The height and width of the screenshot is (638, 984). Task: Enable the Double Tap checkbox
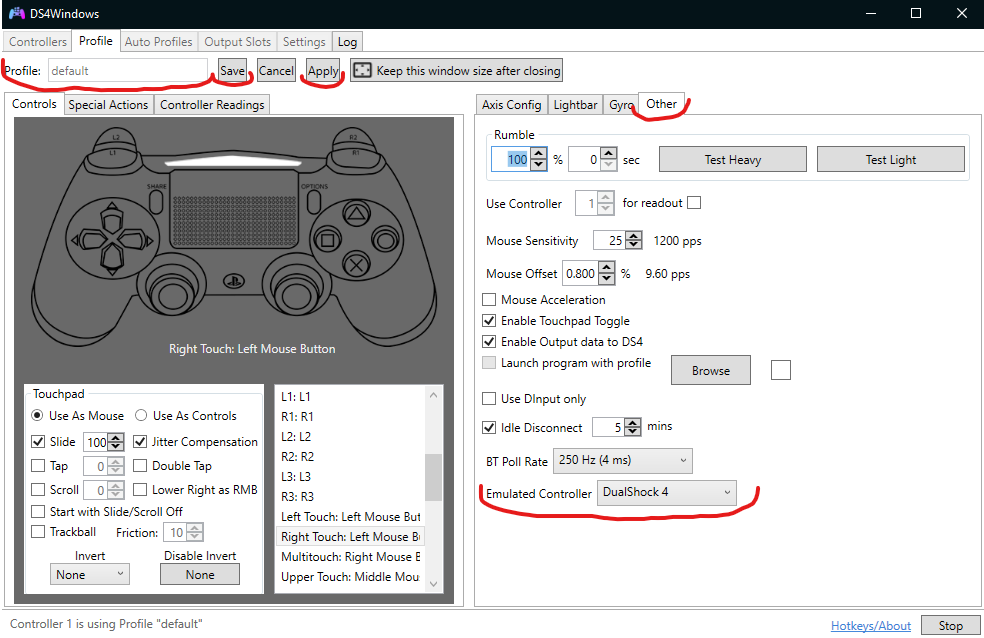pyautogui.click(x=140, y=465)
